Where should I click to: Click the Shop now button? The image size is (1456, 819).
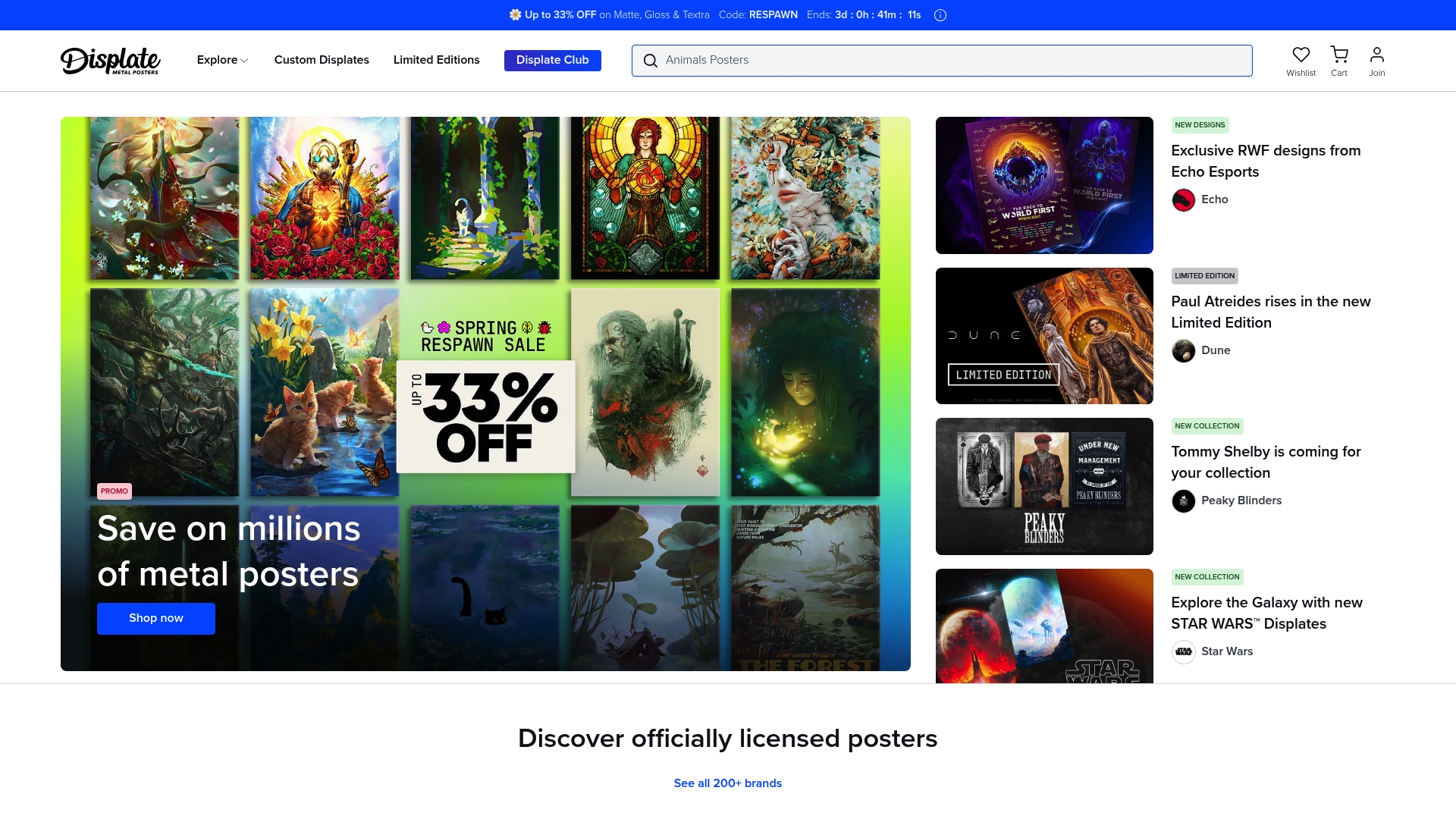point(156,619)
